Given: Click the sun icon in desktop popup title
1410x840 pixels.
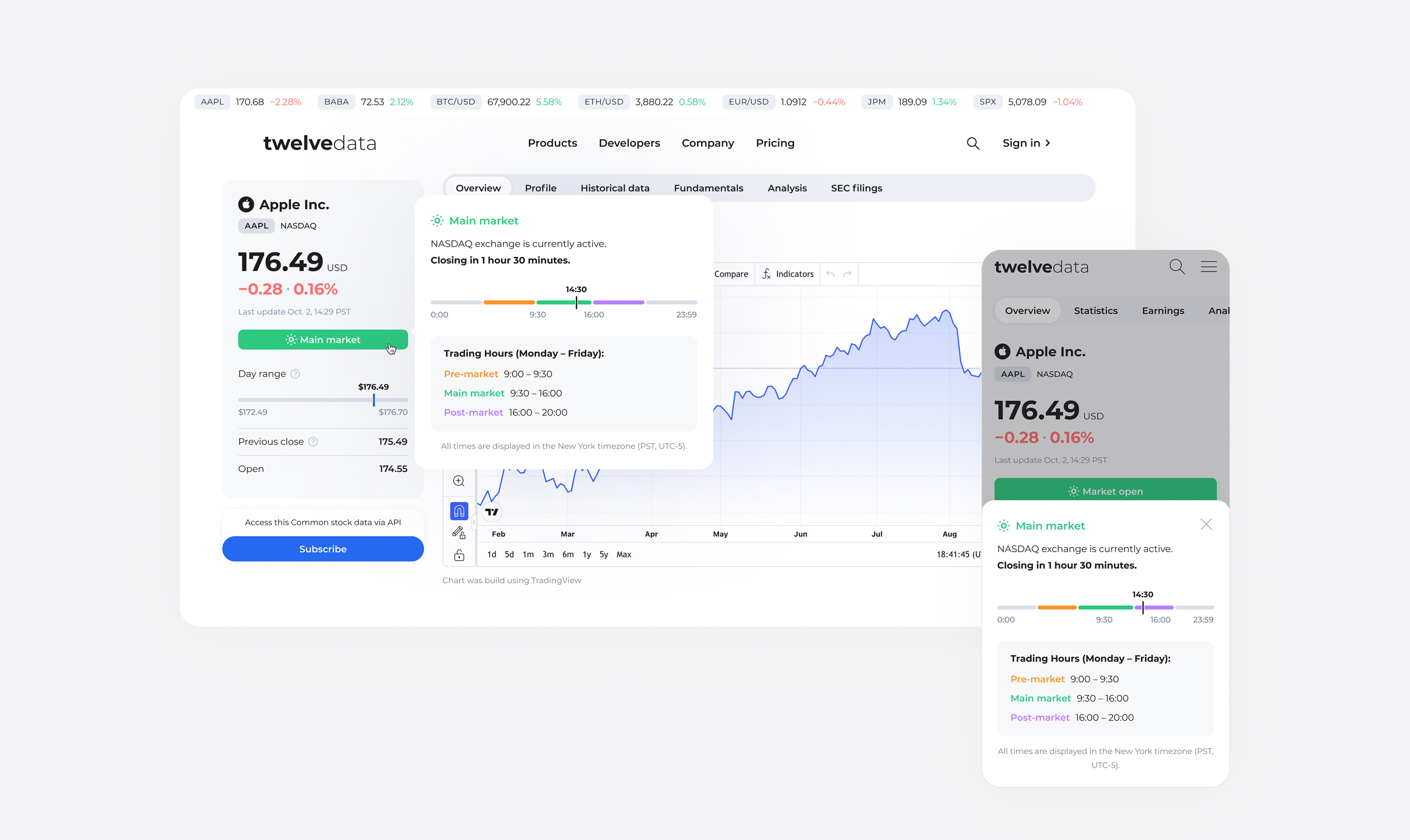Looking at the screenshot, I should tap(437, 221).
